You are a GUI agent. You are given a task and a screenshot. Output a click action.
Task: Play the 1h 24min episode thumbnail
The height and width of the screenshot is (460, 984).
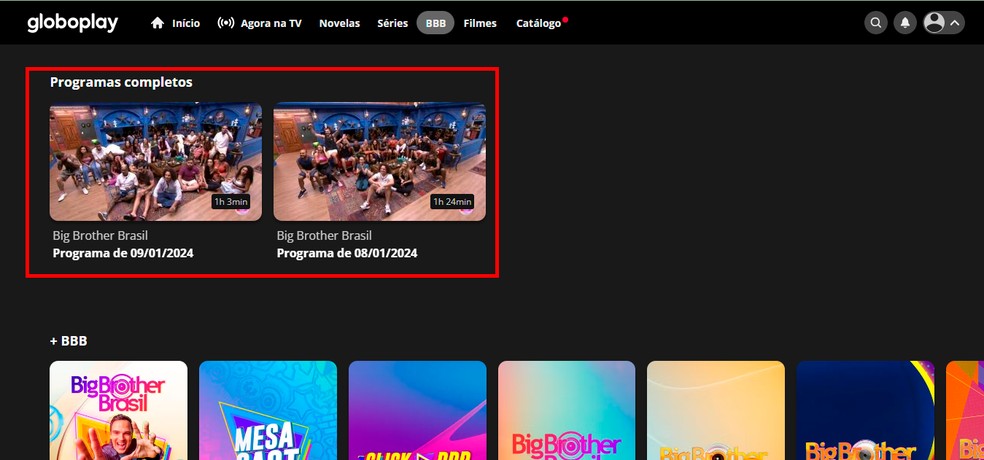click(x=380, y=162)
